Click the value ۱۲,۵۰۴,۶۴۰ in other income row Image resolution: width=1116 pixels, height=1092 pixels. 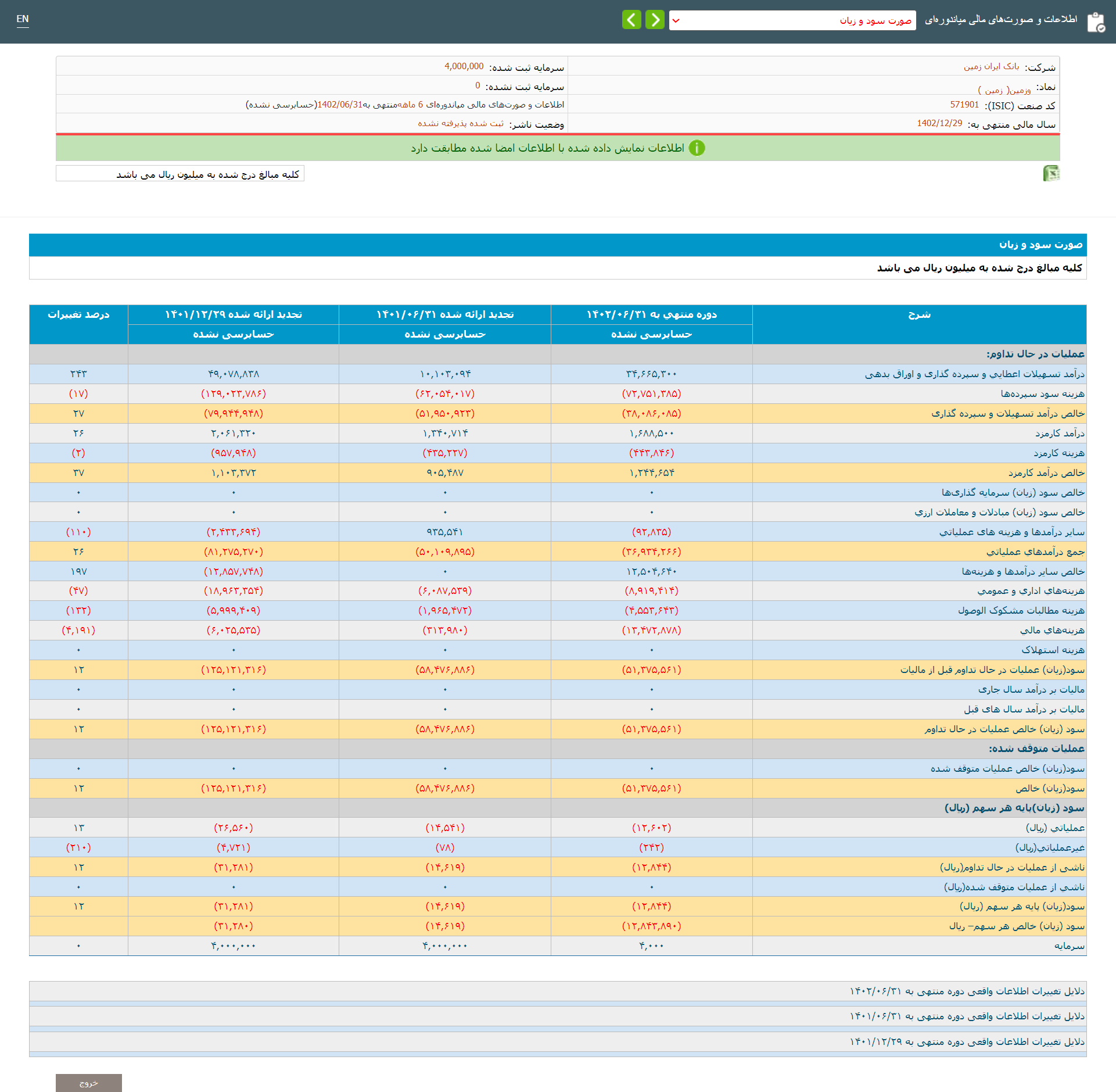pos(651,572)
